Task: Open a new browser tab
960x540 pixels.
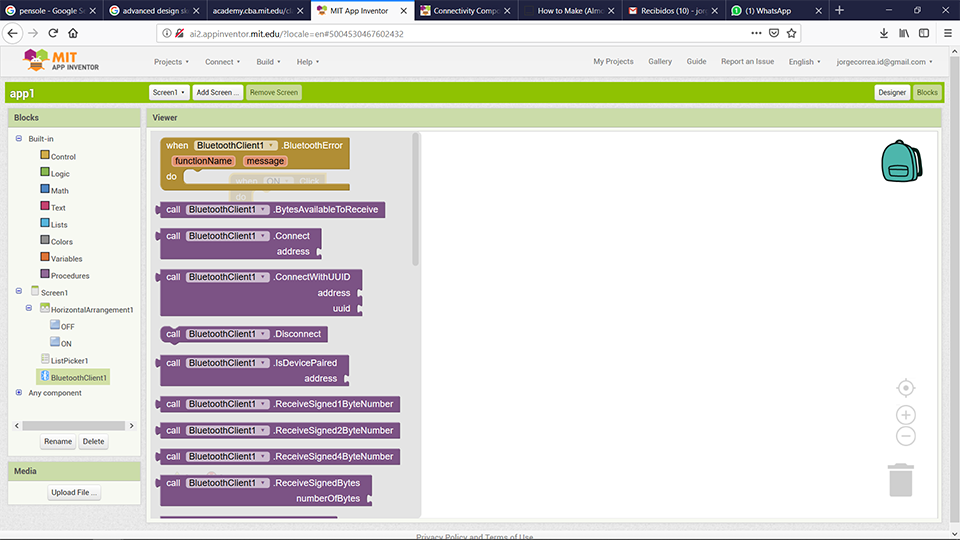Action: (x=839, y=10)
